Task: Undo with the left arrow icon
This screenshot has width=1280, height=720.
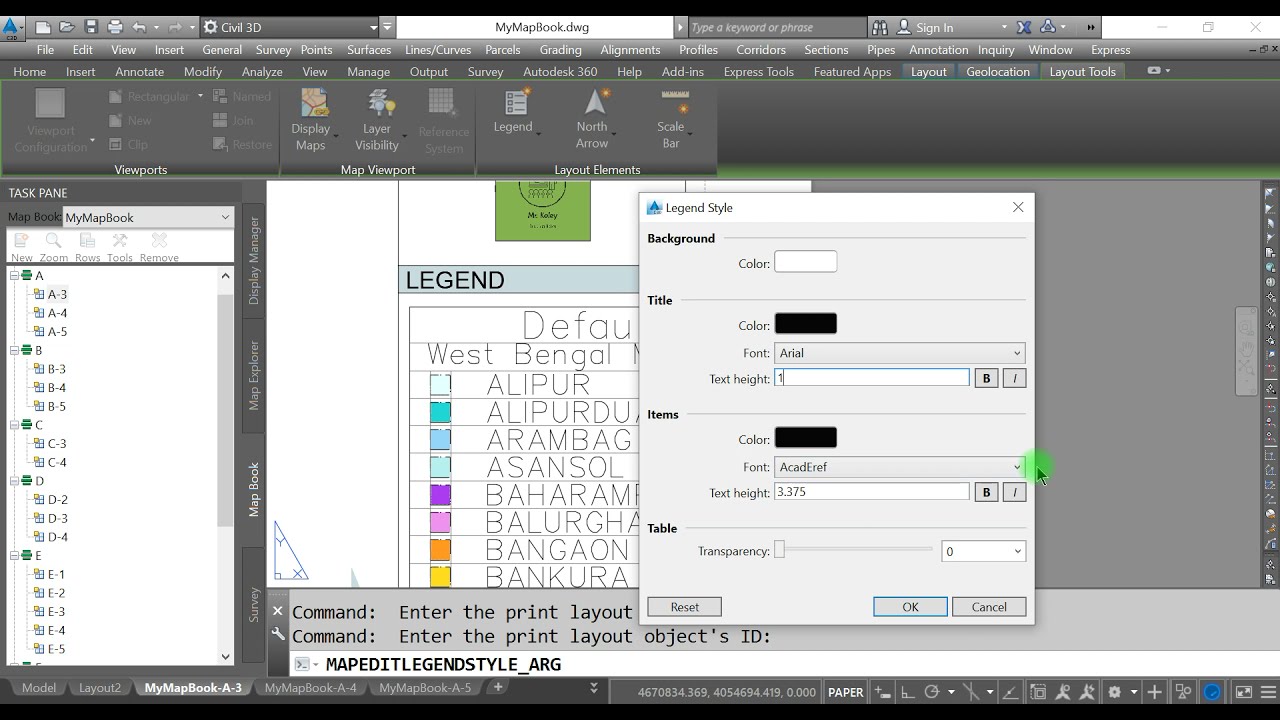Action: [139, 27]
